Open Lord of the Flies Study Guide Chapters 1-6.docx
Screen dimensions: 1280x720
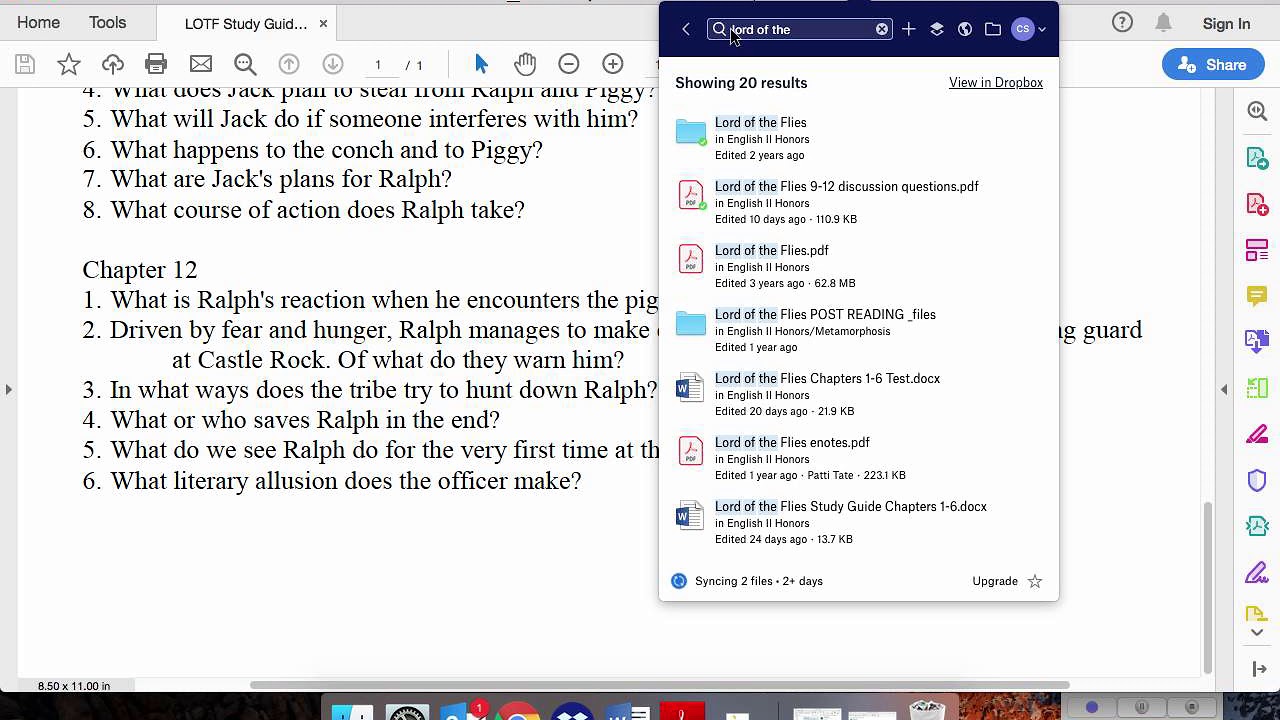(858, 522)
